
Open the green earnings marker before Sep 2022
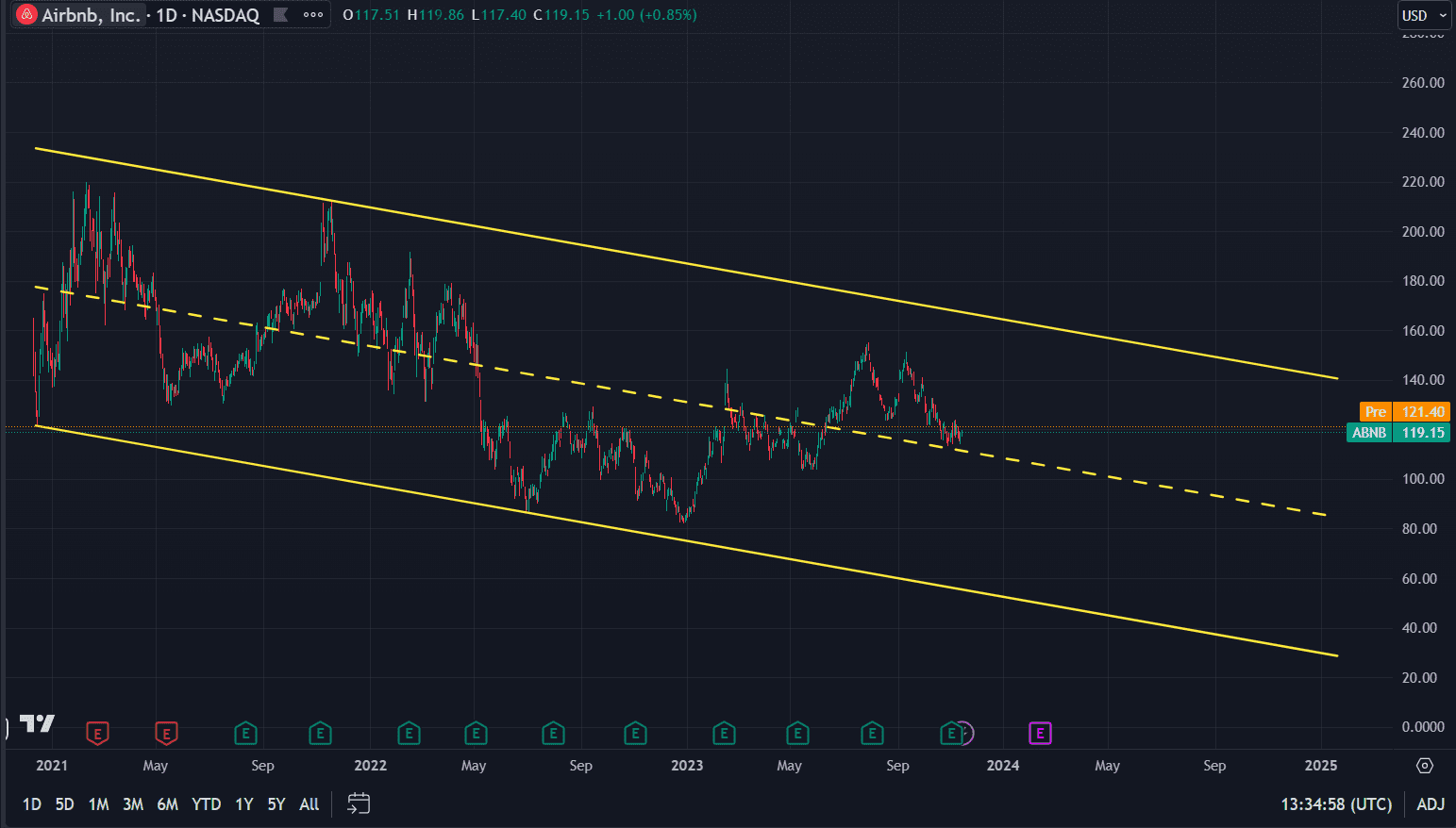click(553, 733)
